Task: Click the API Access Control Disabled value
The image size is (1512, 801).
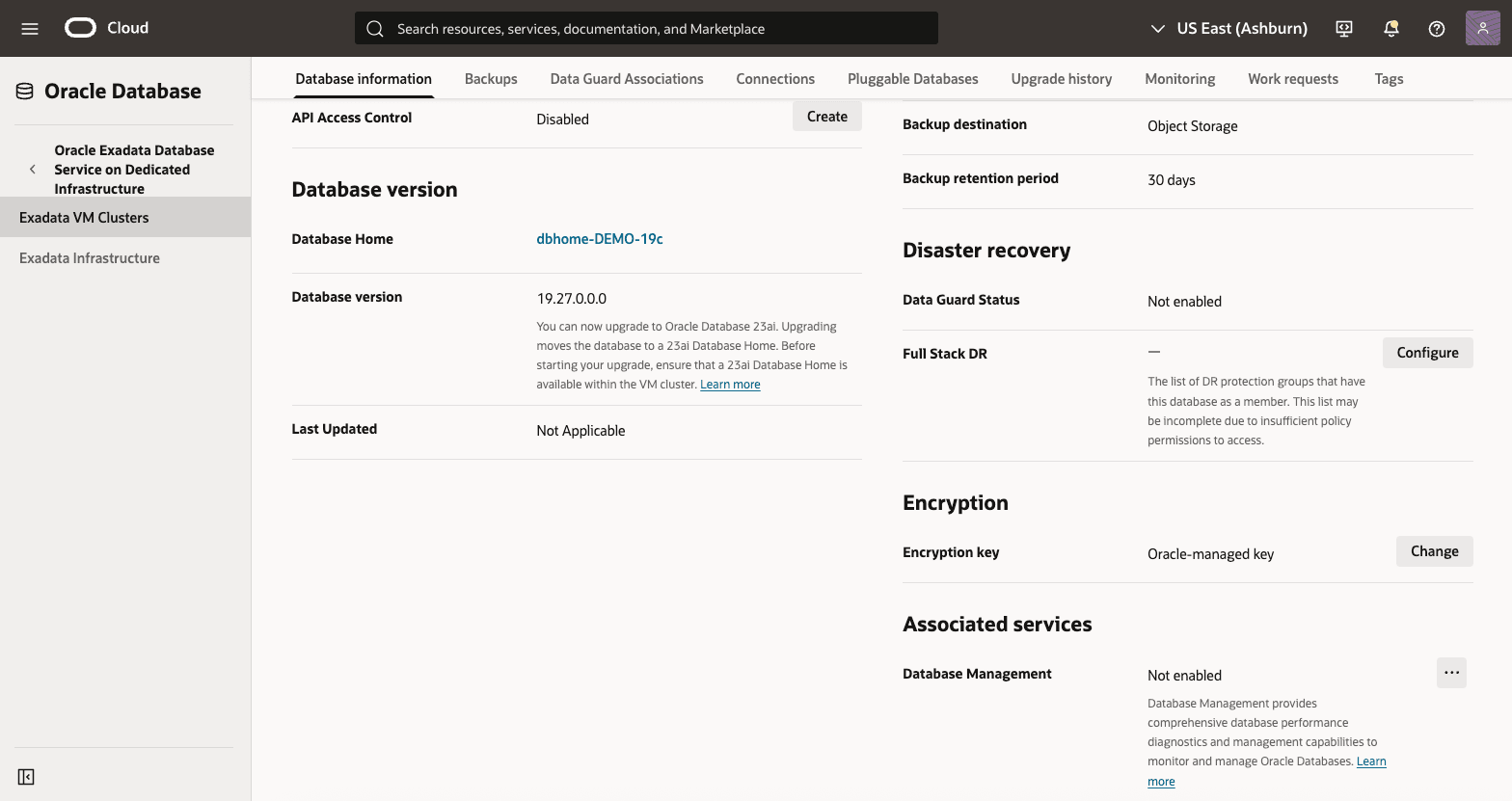Action: pyautogui.click(x=562, y=120)
